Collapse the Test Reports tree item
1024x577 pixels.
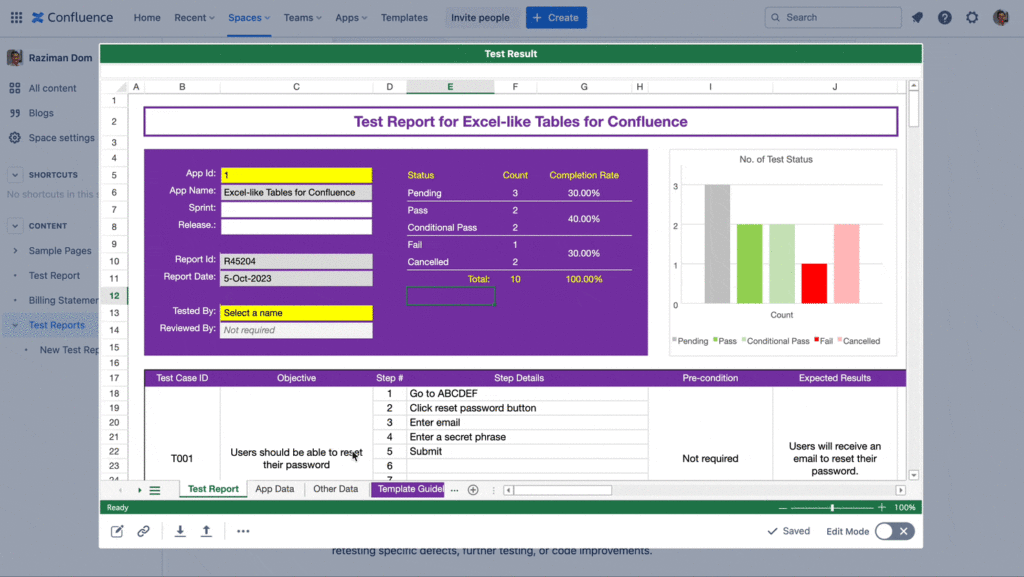tap(15, 325)
